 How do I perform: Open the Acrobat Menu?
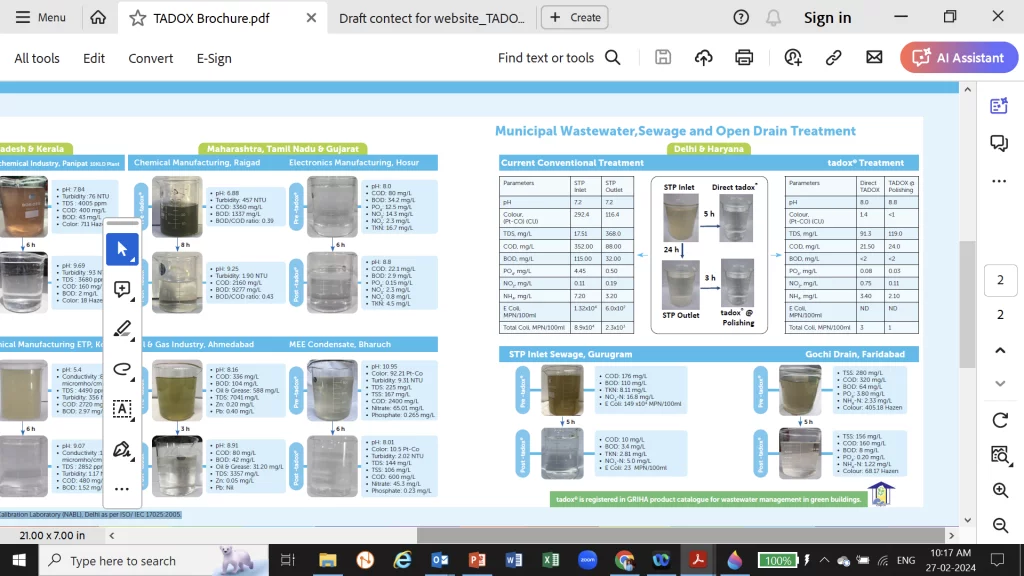[x=40, y=18]
